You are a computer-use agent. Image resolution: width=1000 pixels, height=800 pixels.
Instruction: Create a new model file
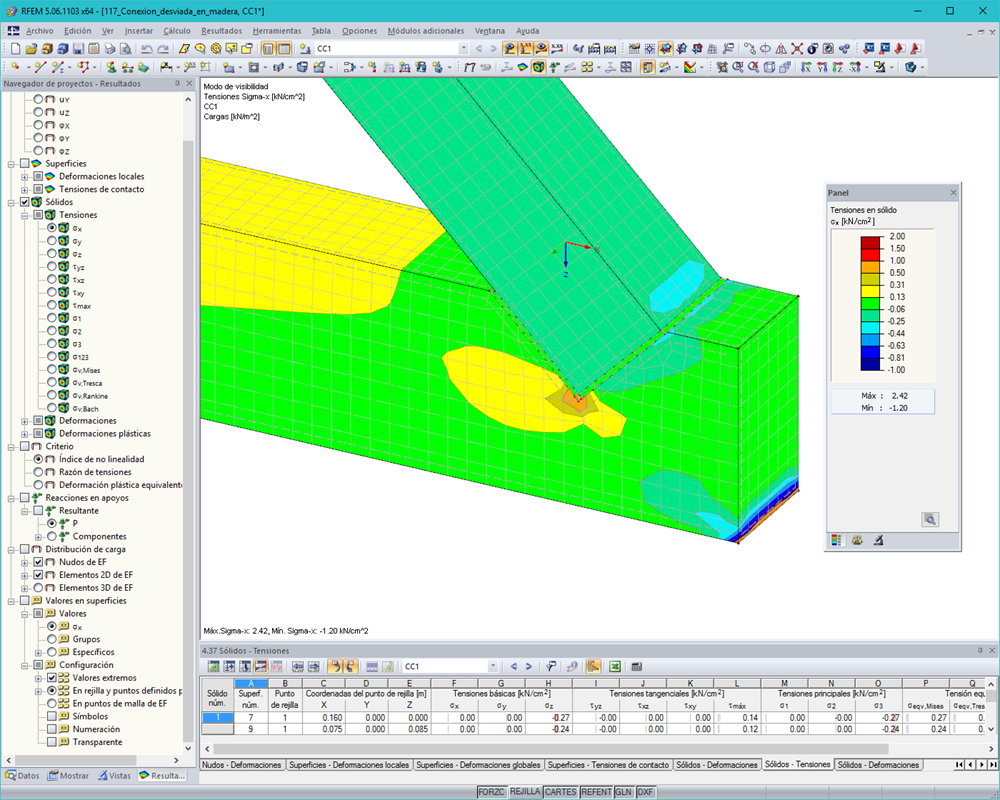(15, 48)
